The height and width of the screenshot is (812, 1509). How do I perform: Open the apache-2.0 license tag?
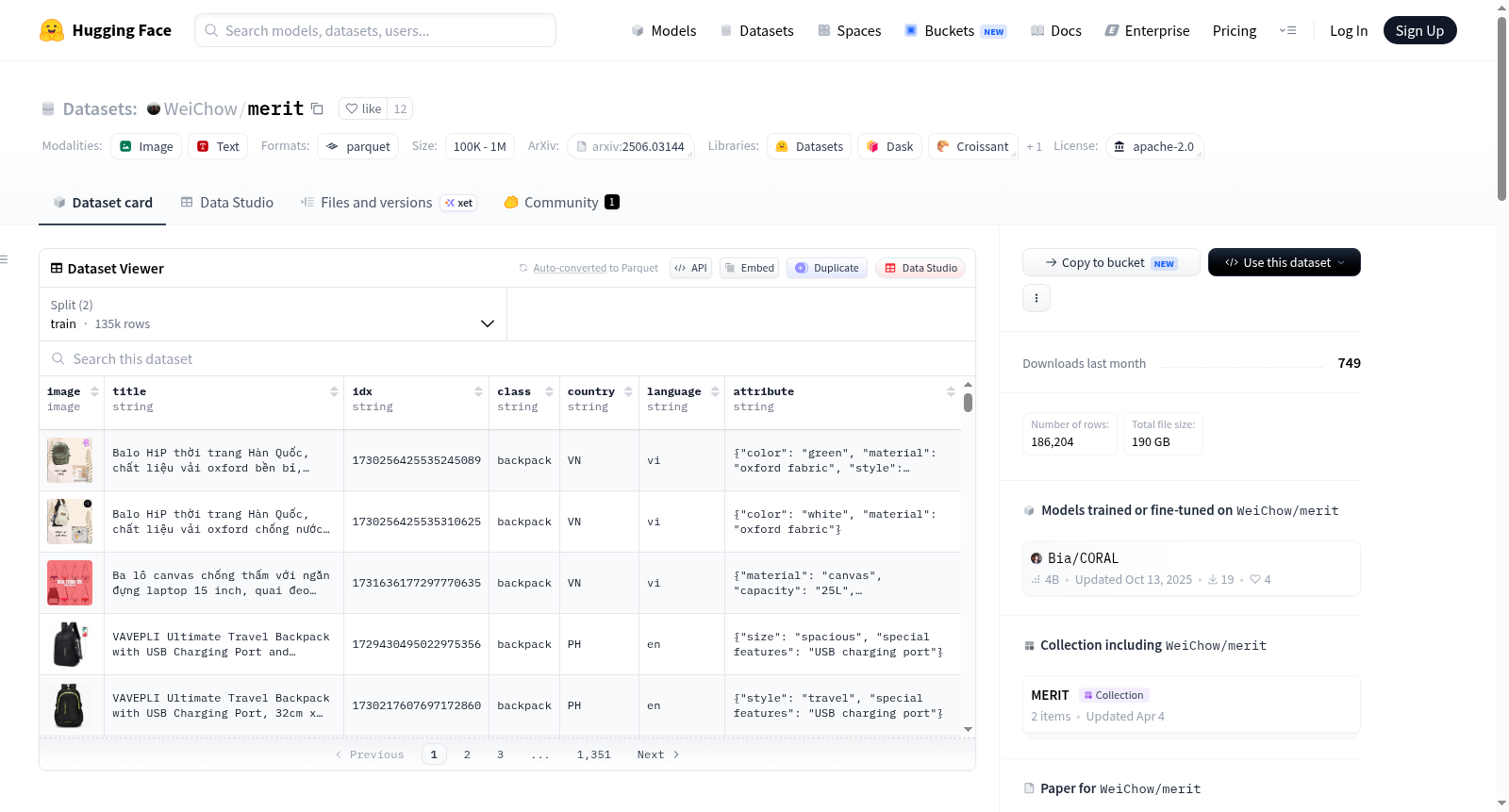[x=1154, y=146]
